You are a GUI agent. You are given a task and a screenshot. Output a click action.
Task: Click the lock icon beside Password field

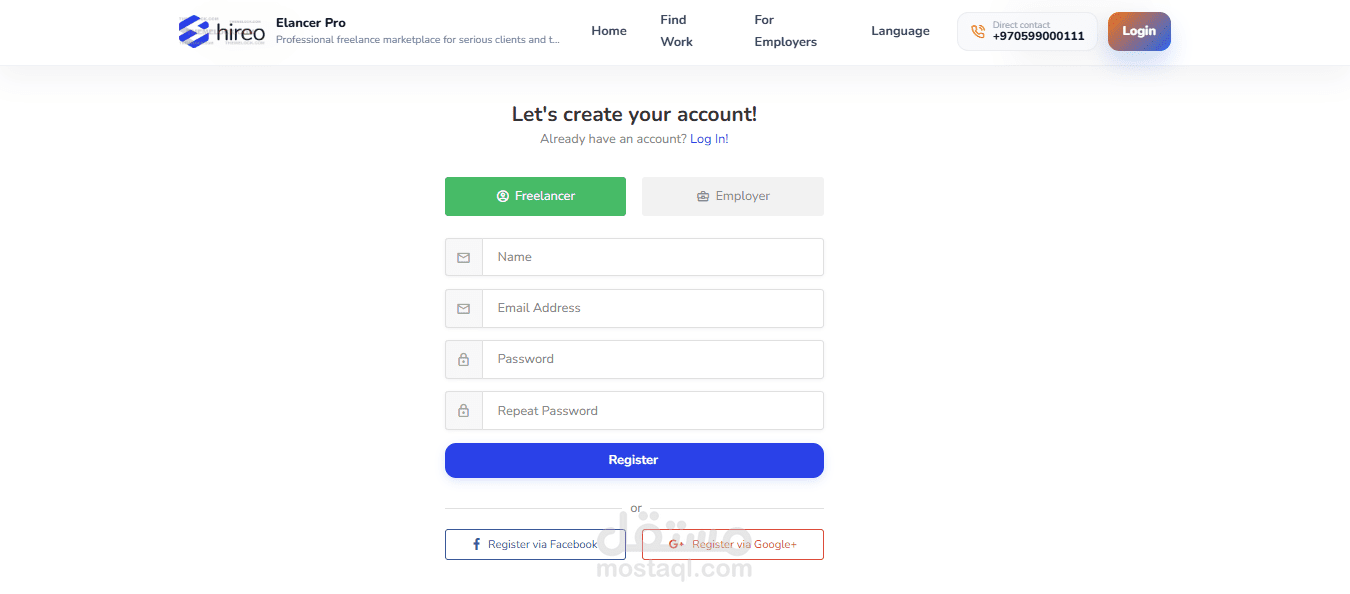tap(464, 359)
